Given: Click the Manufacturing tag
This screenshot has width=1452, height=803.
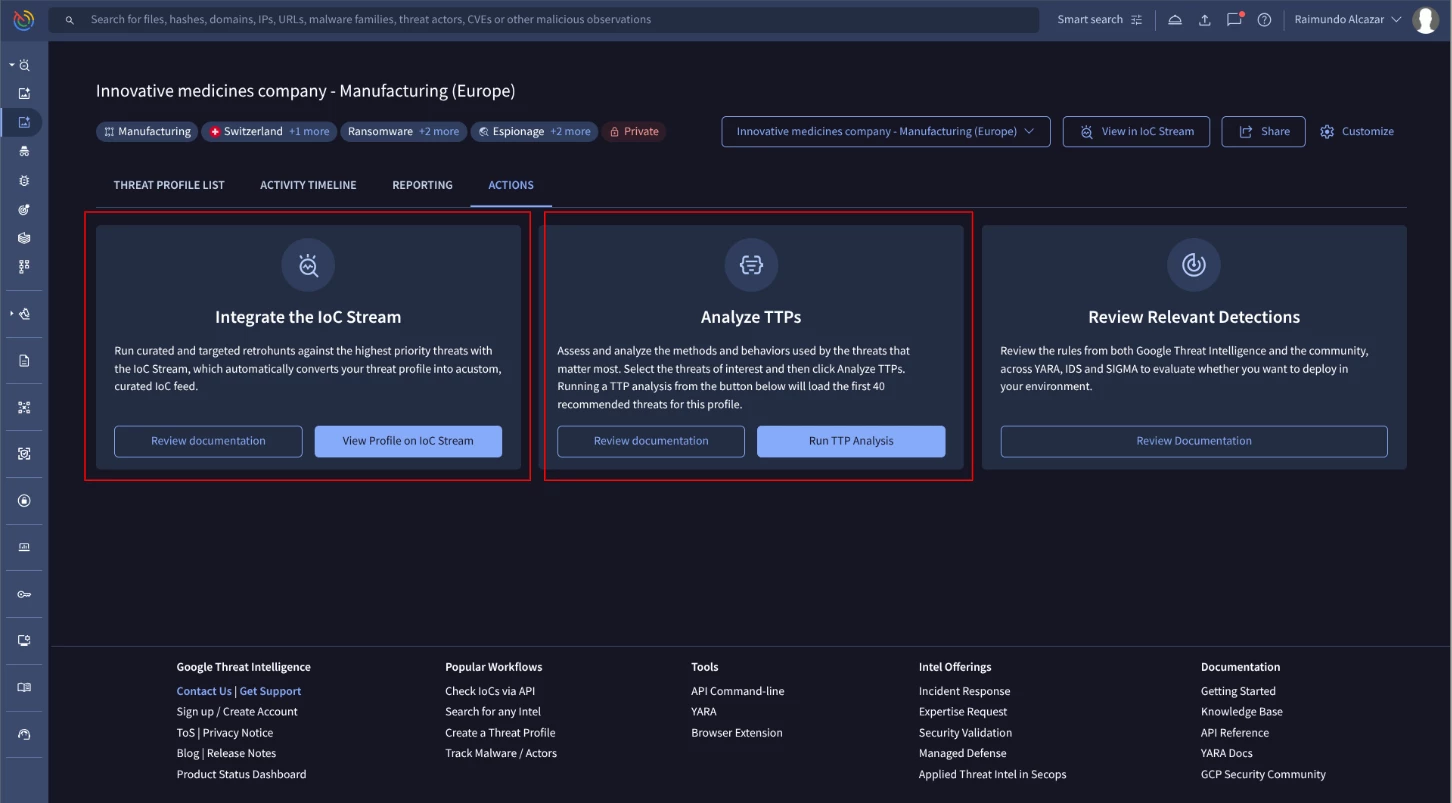Looking at the screenshot, I should tap(147, 131).
